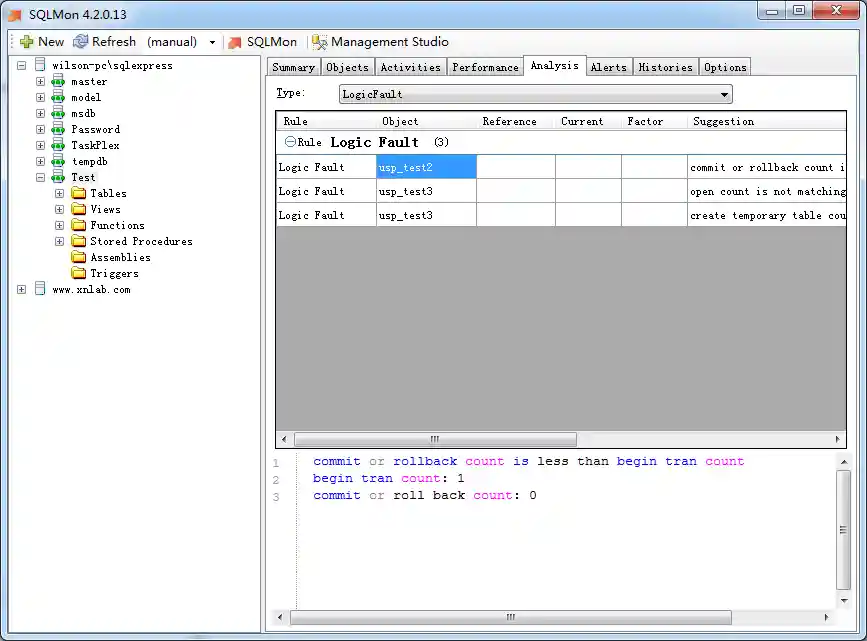Click the Triggers folder icon
Viewport: 867px width, 641px height.
[x=79, y=273]
